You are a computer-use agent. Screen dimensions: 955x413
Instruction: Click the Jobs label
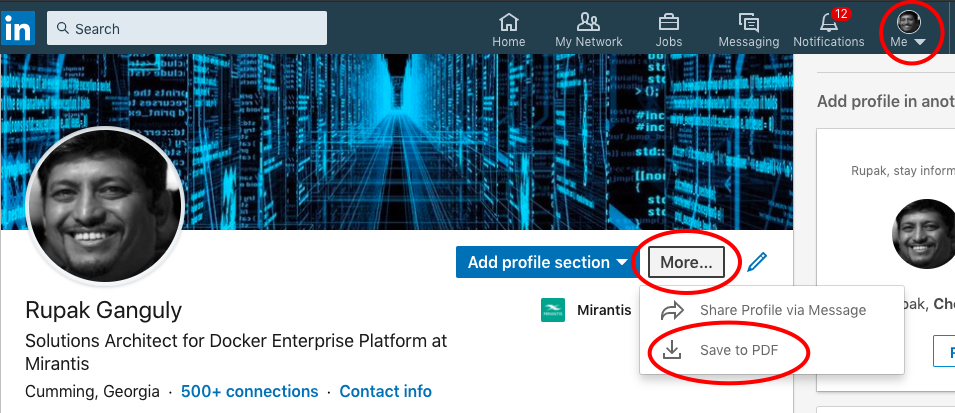click(669, 42)
